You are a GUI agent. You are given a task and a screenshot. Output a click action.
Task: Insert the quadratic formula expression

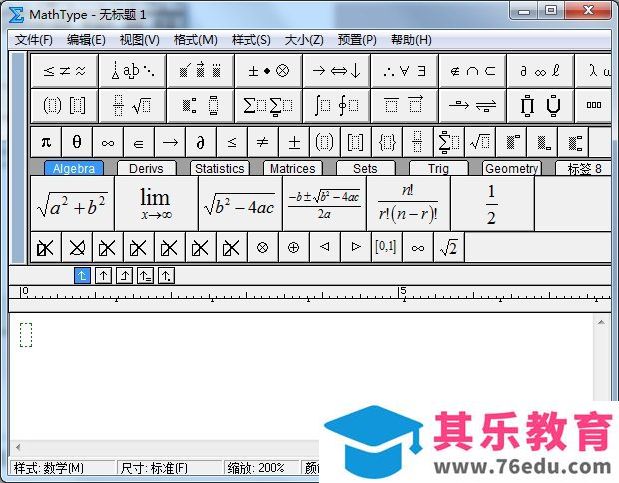click(324, 203)
